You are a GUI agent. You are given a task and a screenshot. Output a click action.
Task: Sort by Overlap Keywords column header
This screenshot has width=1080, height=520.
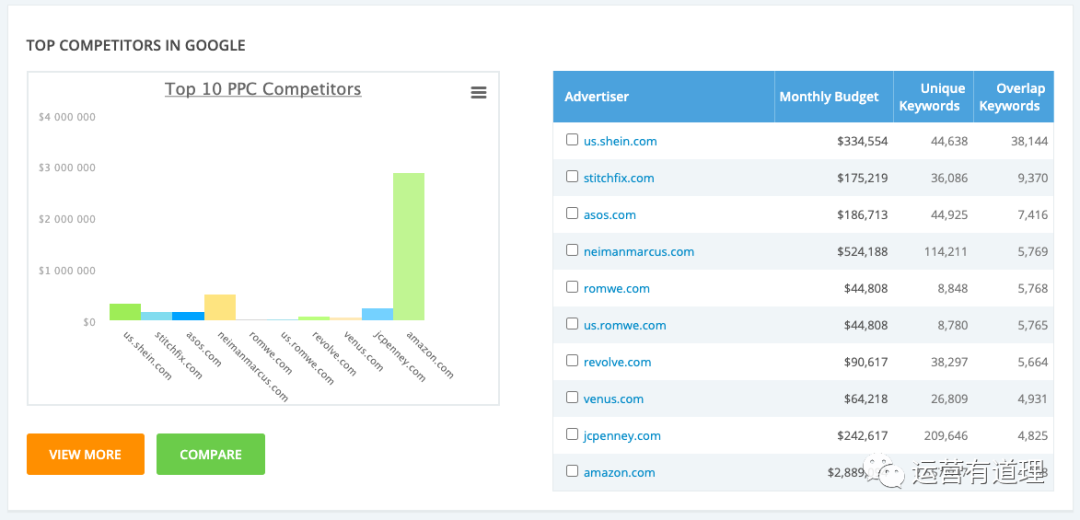point(1011,97)
